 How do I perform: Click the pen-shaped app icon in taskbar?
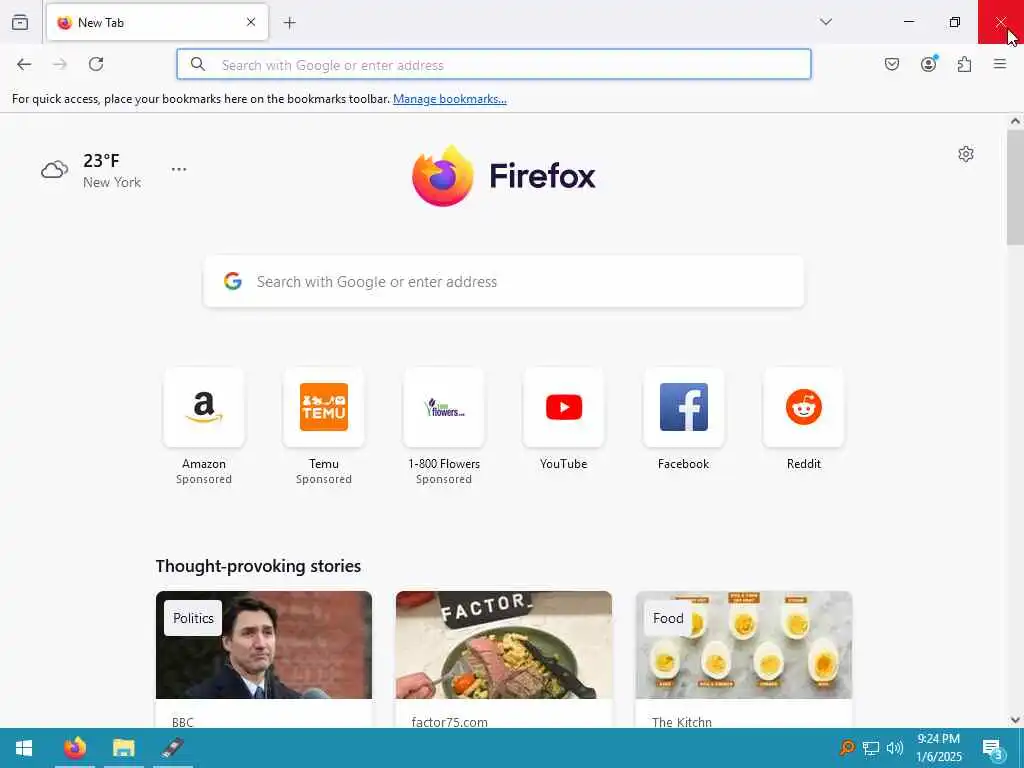click(x=172, y=748)
